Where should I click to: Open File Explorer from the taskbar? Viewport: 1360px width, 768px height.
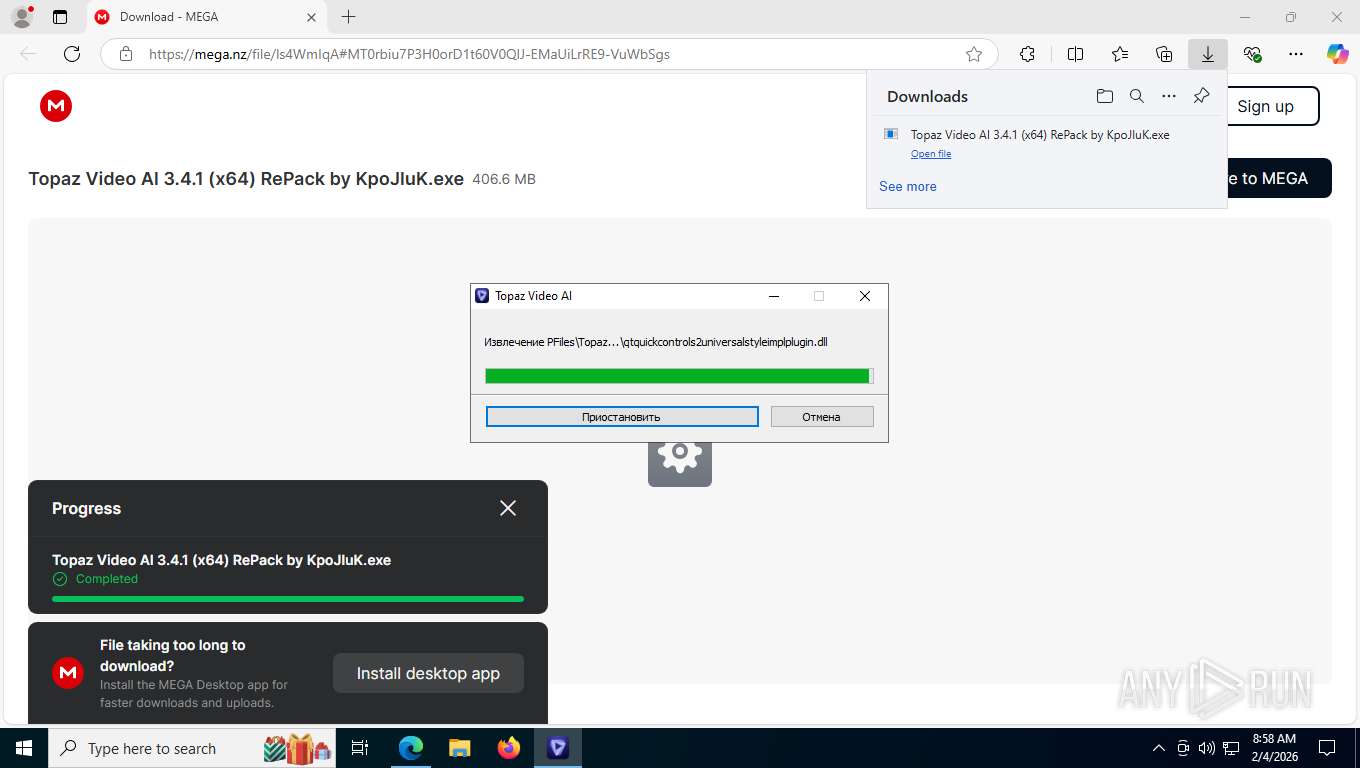(459, 748)
